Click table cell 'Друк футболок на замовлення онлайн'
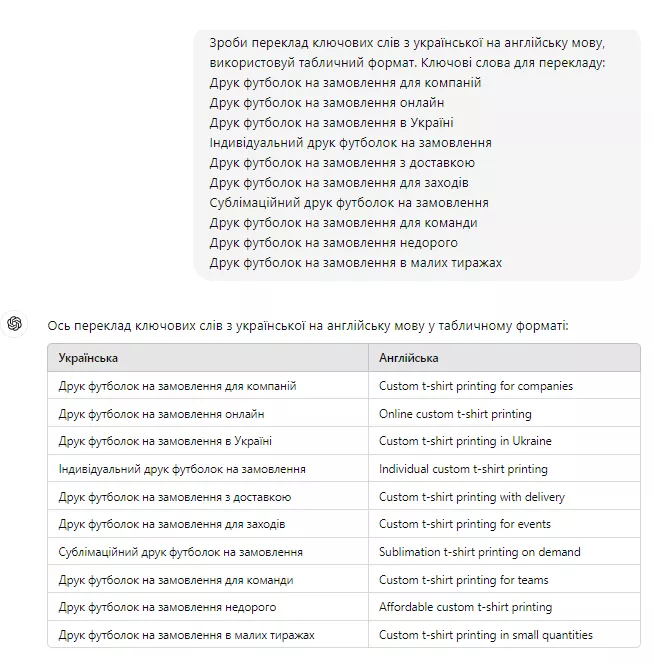Viewport: 654px width, 664px height. [x=161, y=414]
